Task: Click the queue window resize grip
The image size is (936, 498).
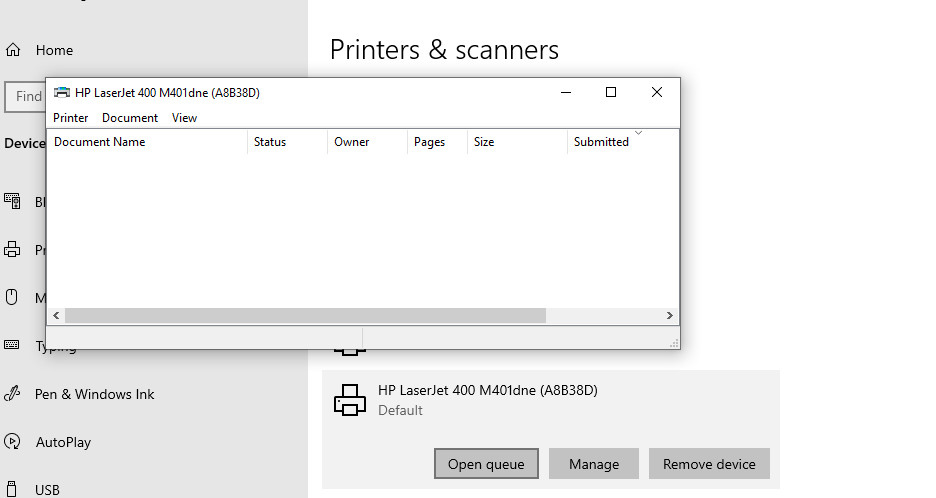Action: (674, 343)
